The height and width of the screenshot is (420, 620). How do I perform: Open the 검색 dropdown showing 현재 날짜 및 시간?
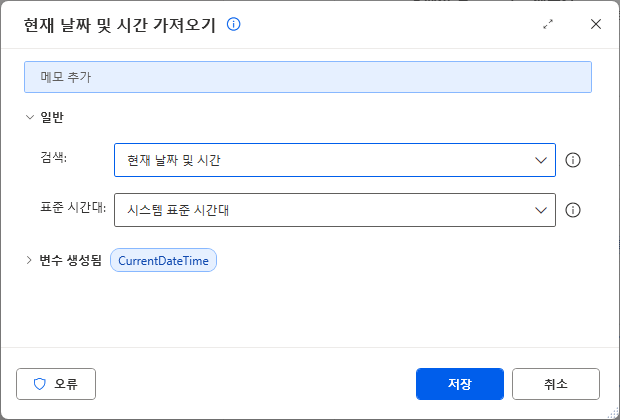335,160
